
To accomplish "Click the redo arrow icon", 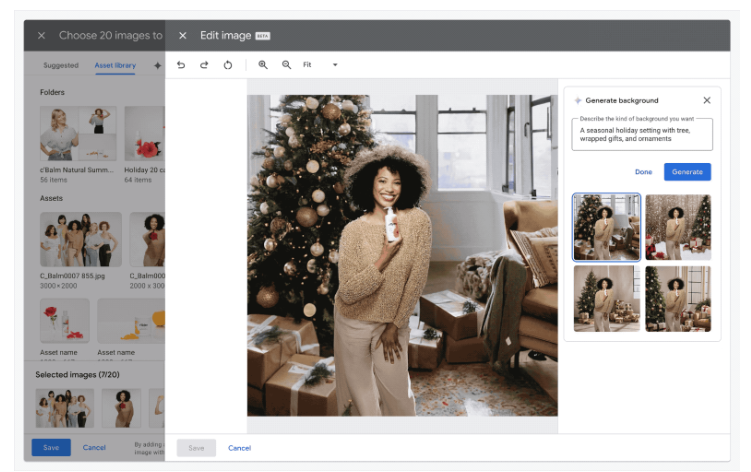I will pyautogui.click(x=204, y=65).
